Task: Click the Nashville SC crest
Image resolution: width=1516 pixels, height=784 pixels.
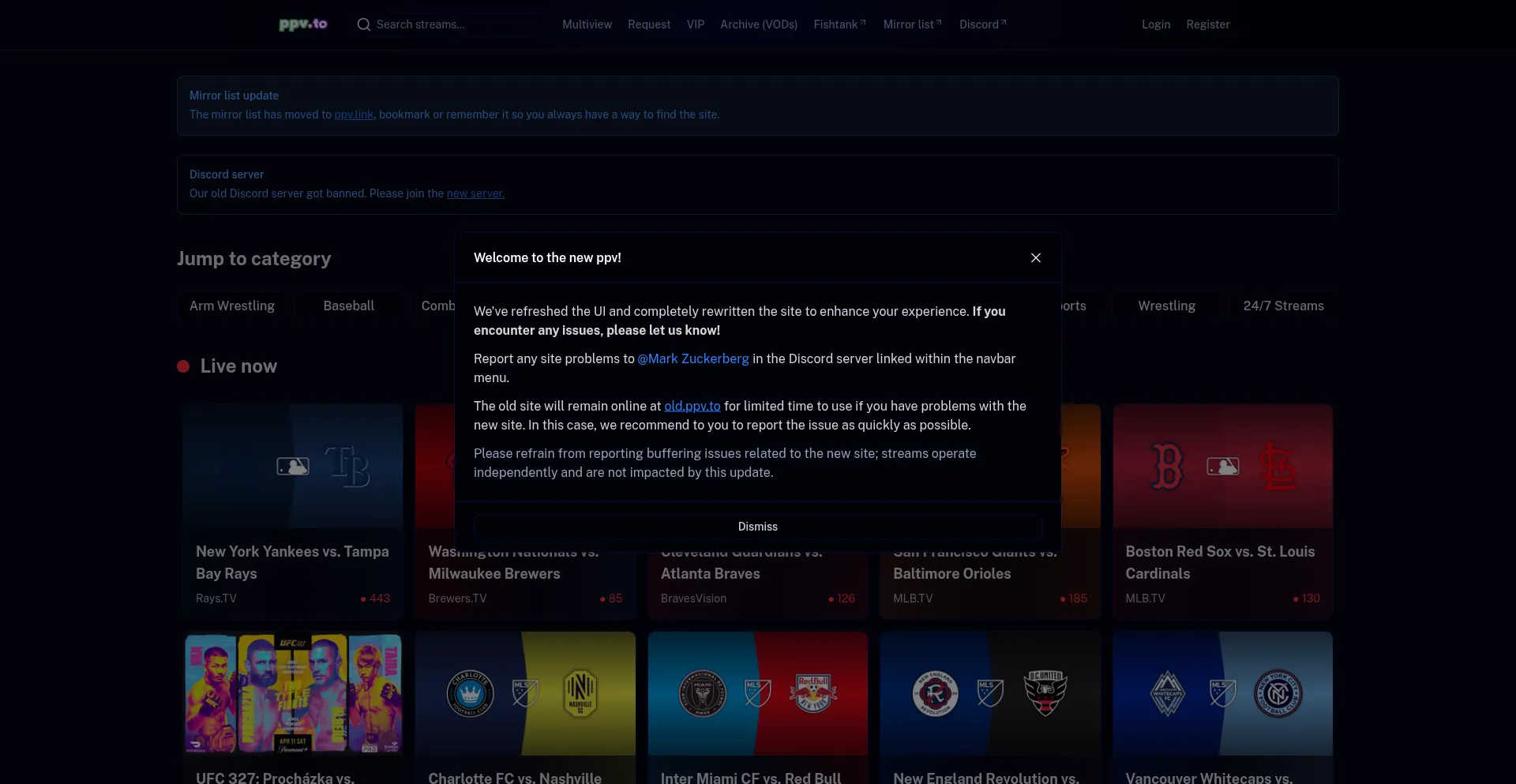Action: (580, 694)
